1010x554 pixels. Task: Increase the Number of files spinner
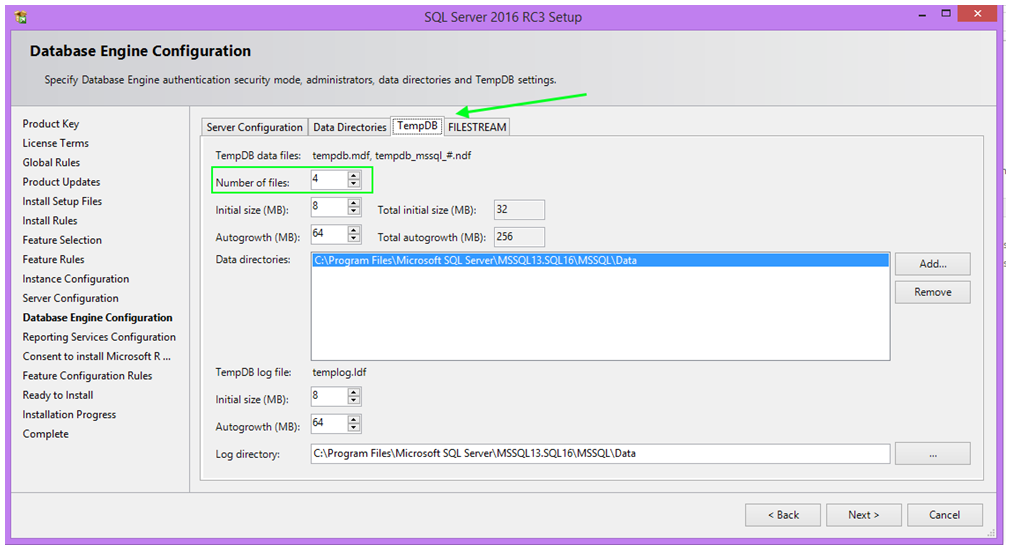click(353, 175)
